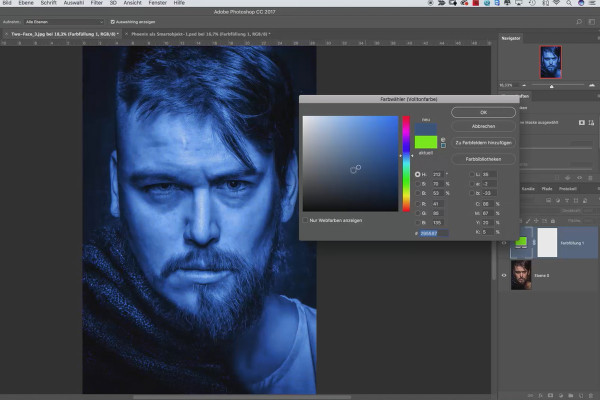
Task: Open the Ebene menu
Action: point(26,3)
